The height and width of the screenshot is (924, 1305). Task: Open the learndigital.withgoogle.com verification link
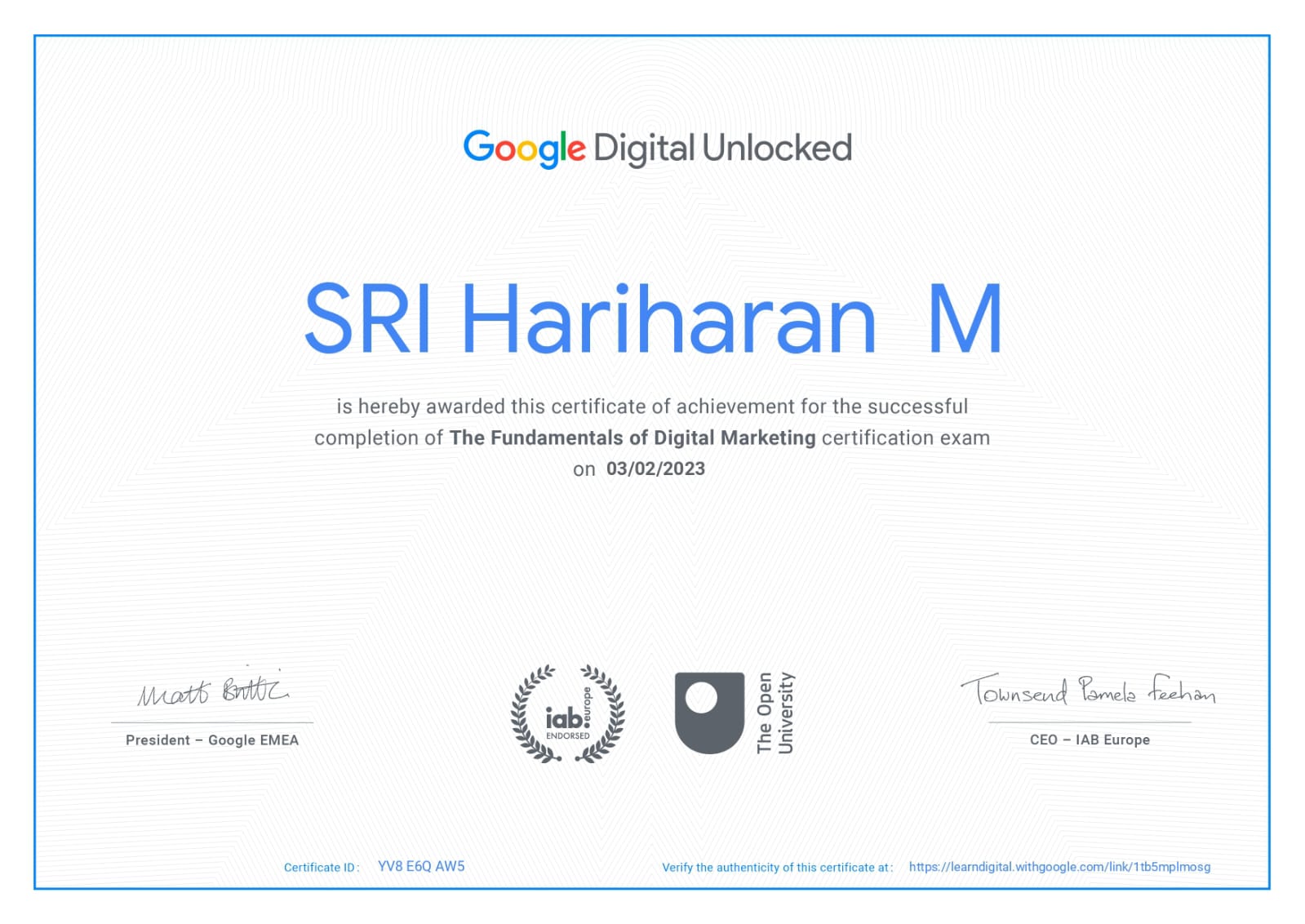(x=1059, y=867)
